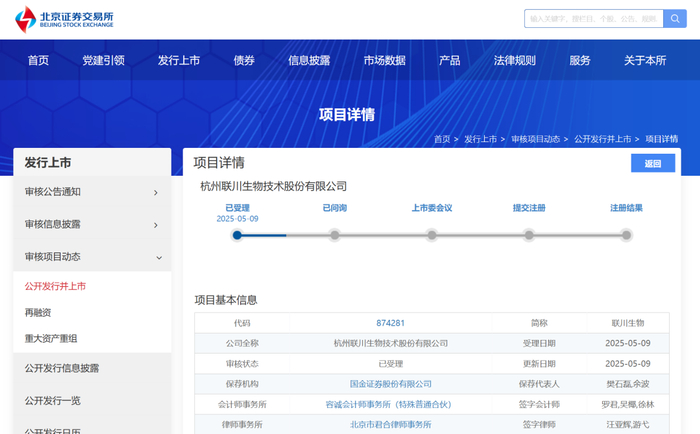Open the 北京市君合律师事务所 link

390,424
